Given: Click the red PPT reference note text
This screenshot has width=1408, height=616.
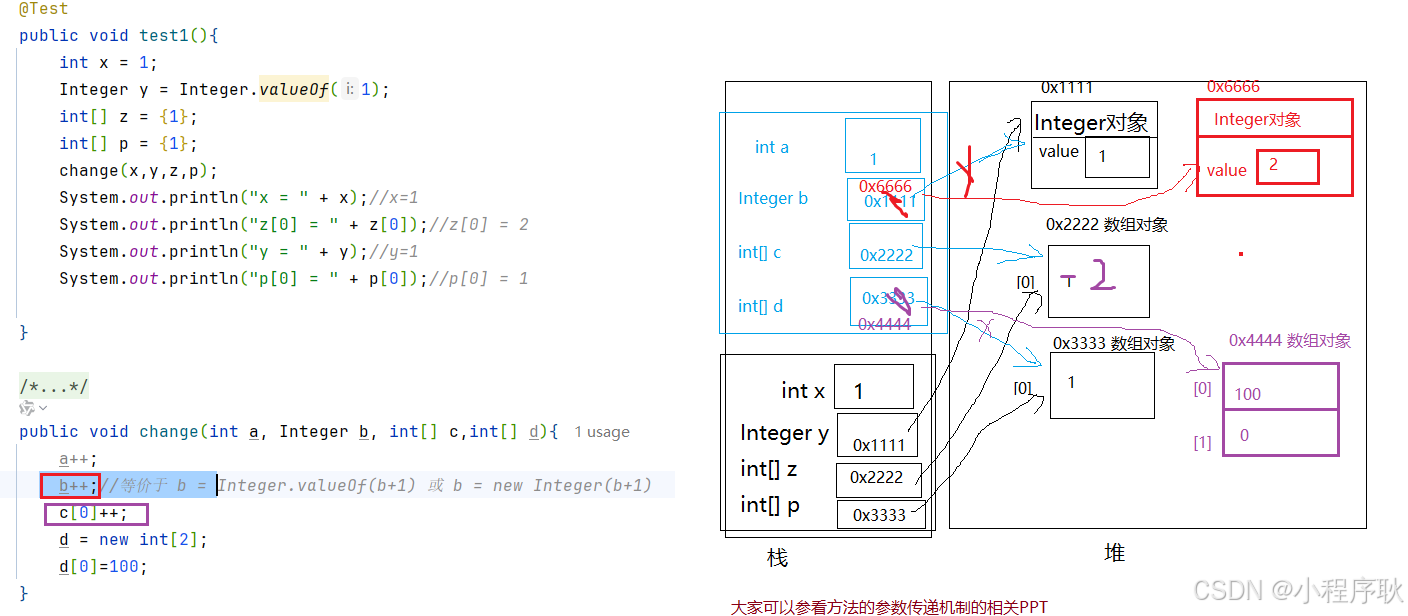Looking at the screenshot, I should pos(889,606).
